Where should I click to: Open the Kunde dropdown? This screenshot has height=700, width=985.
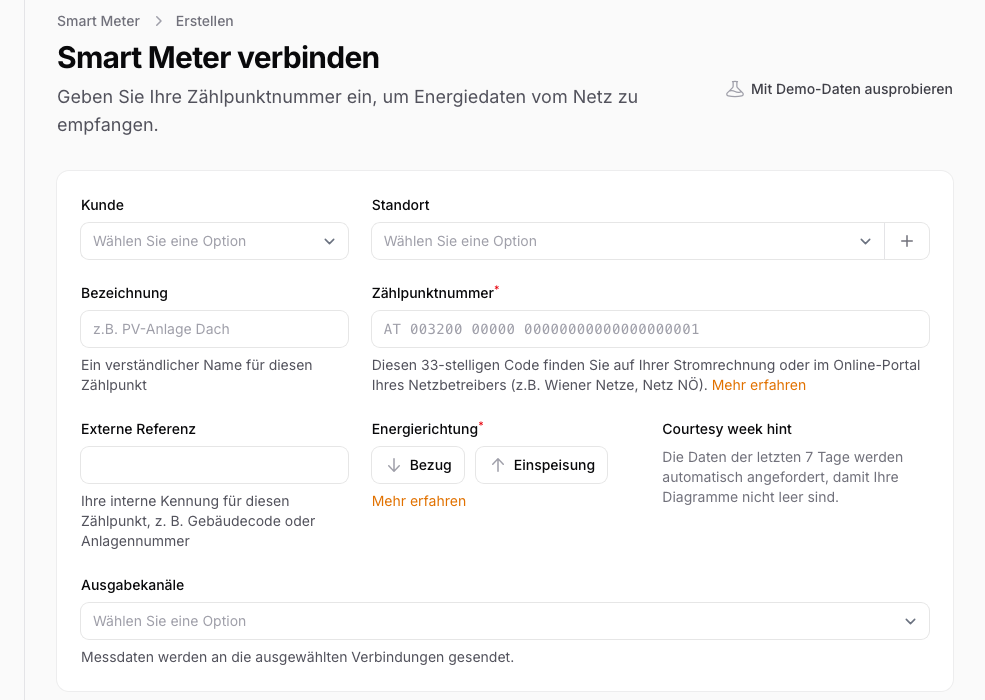point(214,241)
